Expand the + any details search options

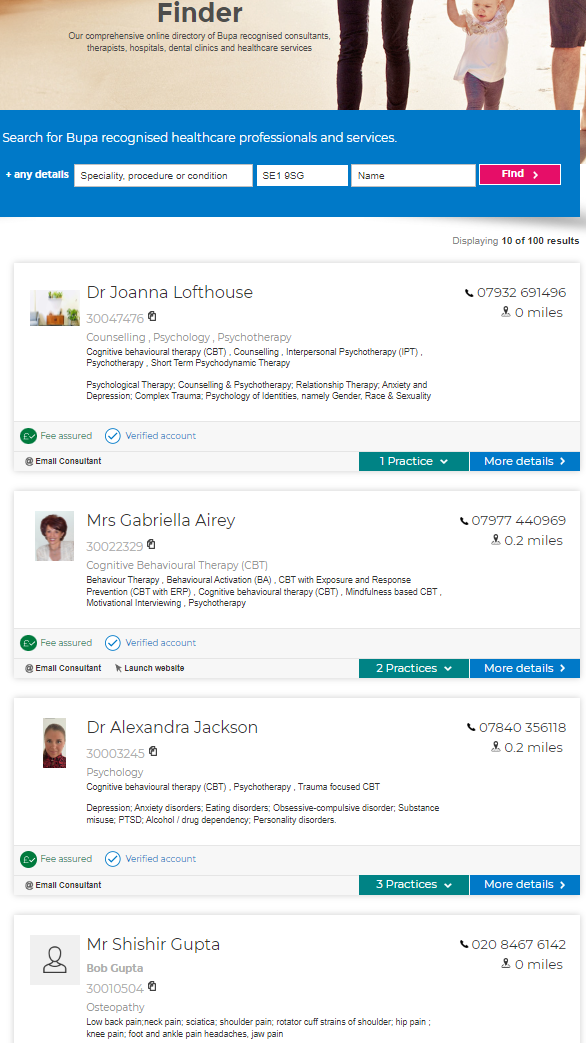coord(37,175)
